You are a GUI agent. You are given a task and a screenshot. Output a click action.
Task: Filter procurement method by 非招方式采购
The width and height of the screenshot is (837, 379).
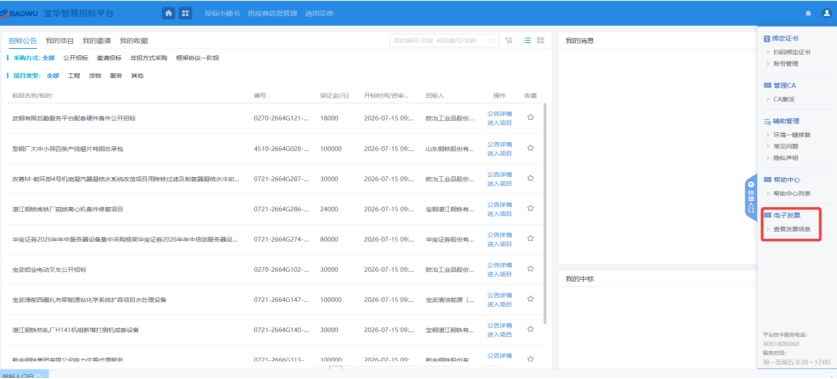149,58
